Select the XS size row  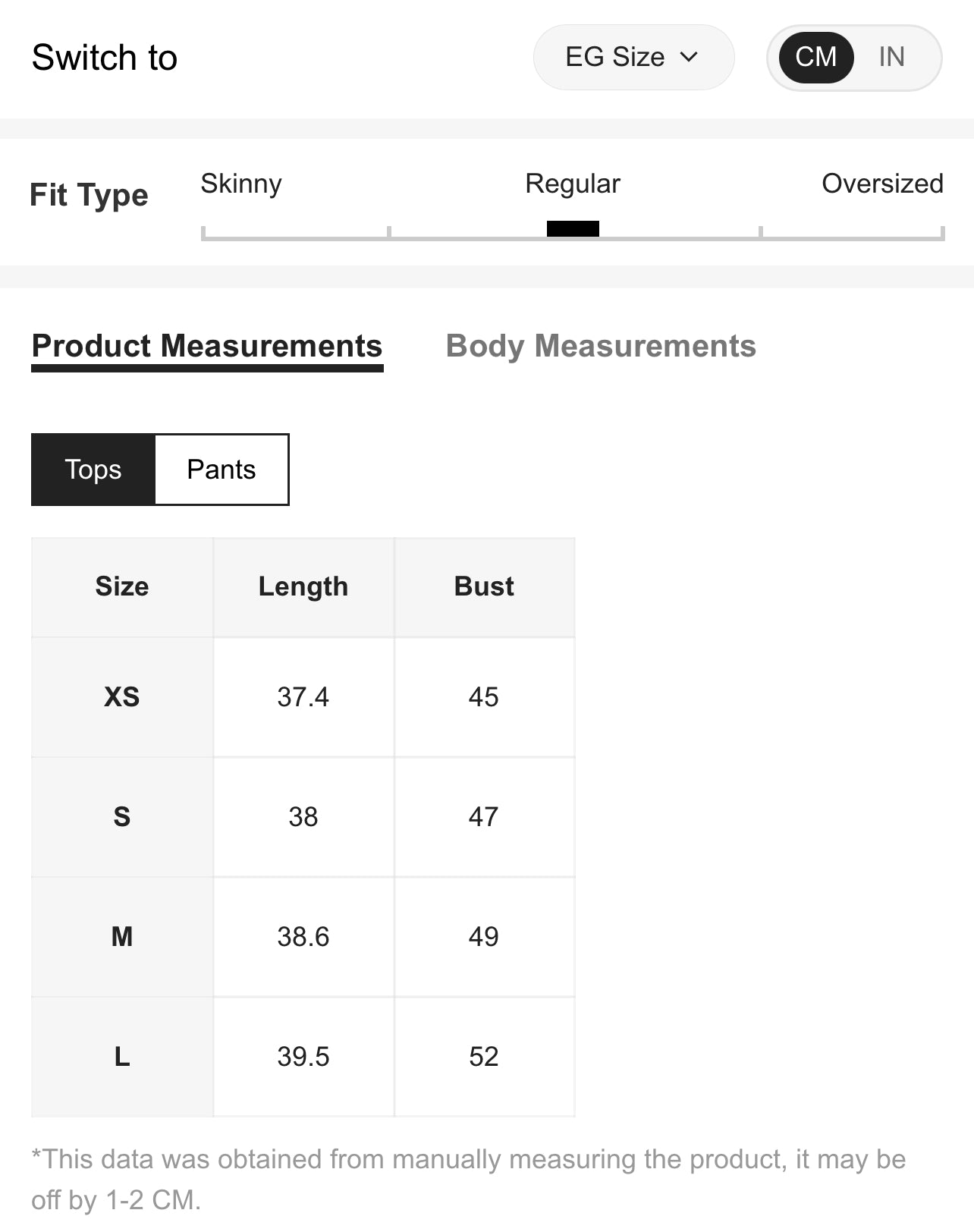click(122, 697)
